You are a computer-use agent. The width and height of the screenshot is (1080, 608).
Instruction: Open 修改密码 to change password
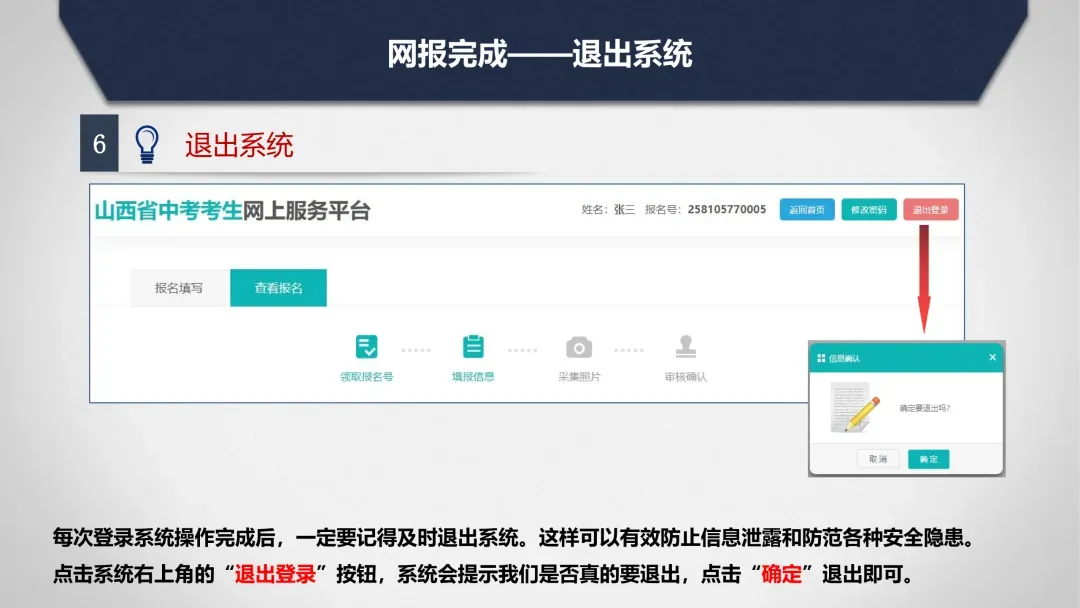[869, 210]
